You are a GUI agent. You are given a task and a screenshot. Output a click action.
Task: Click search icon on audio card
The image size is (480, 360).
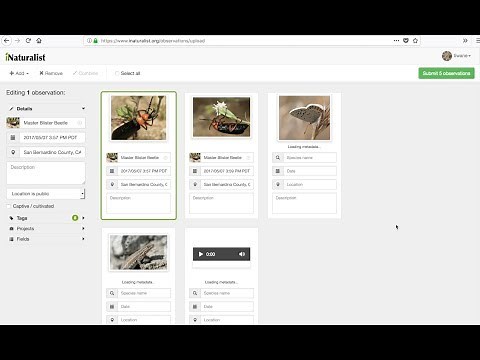coord(195,293)
